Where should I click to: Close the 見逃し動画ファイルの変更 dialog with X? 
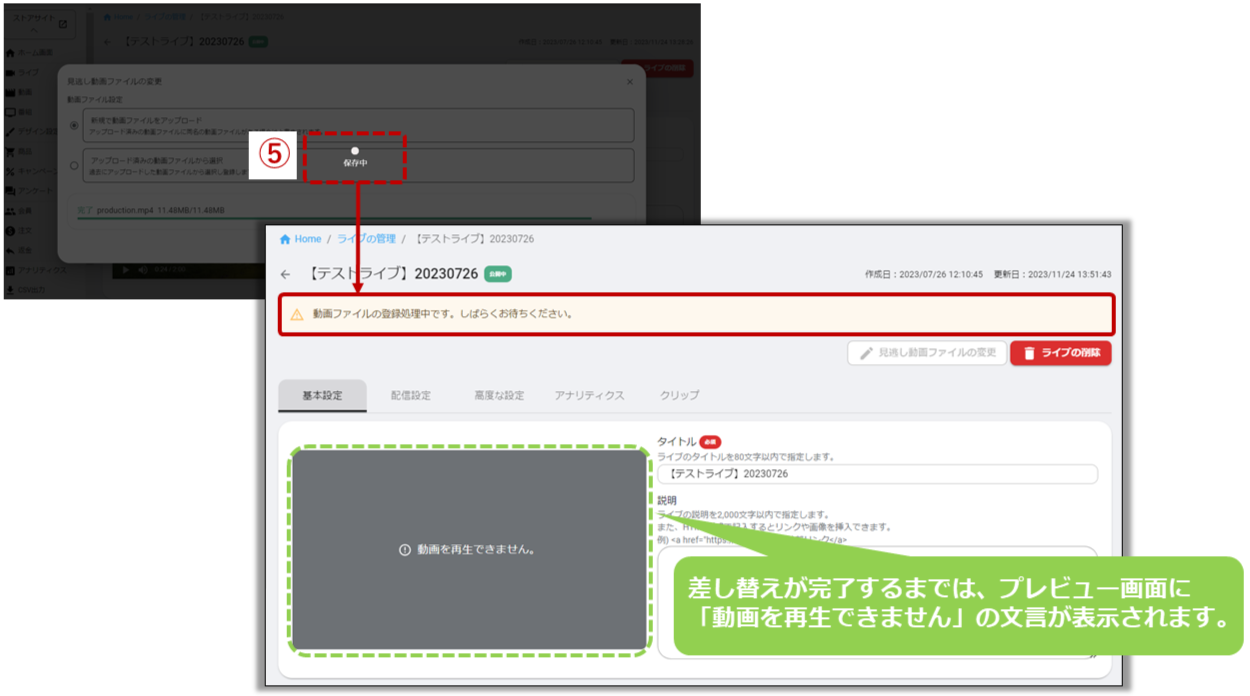tap(629, 82)
